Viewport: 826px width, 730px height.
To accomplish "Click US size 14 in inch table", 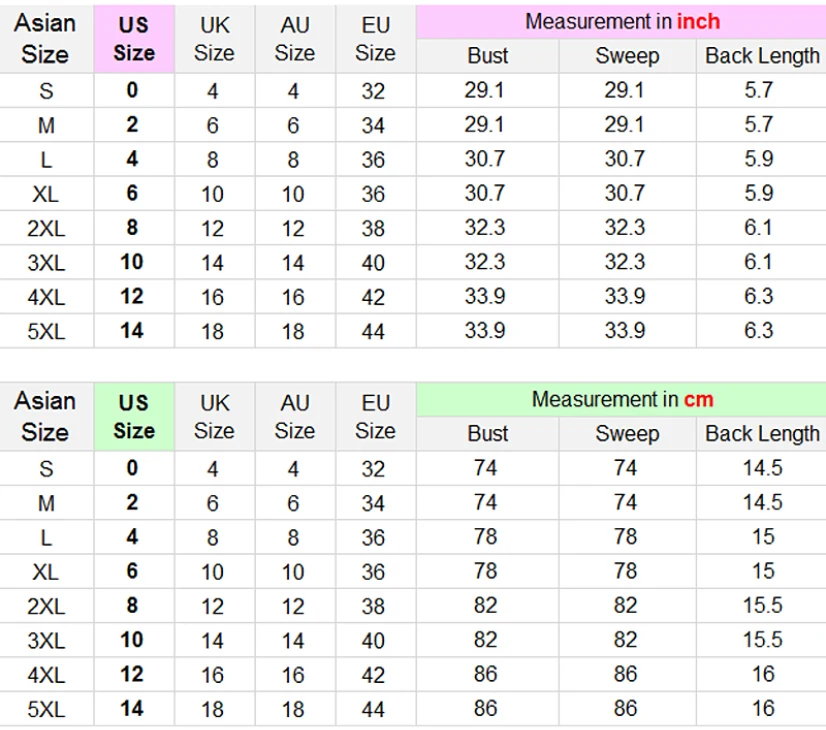I will click(132, 331).
